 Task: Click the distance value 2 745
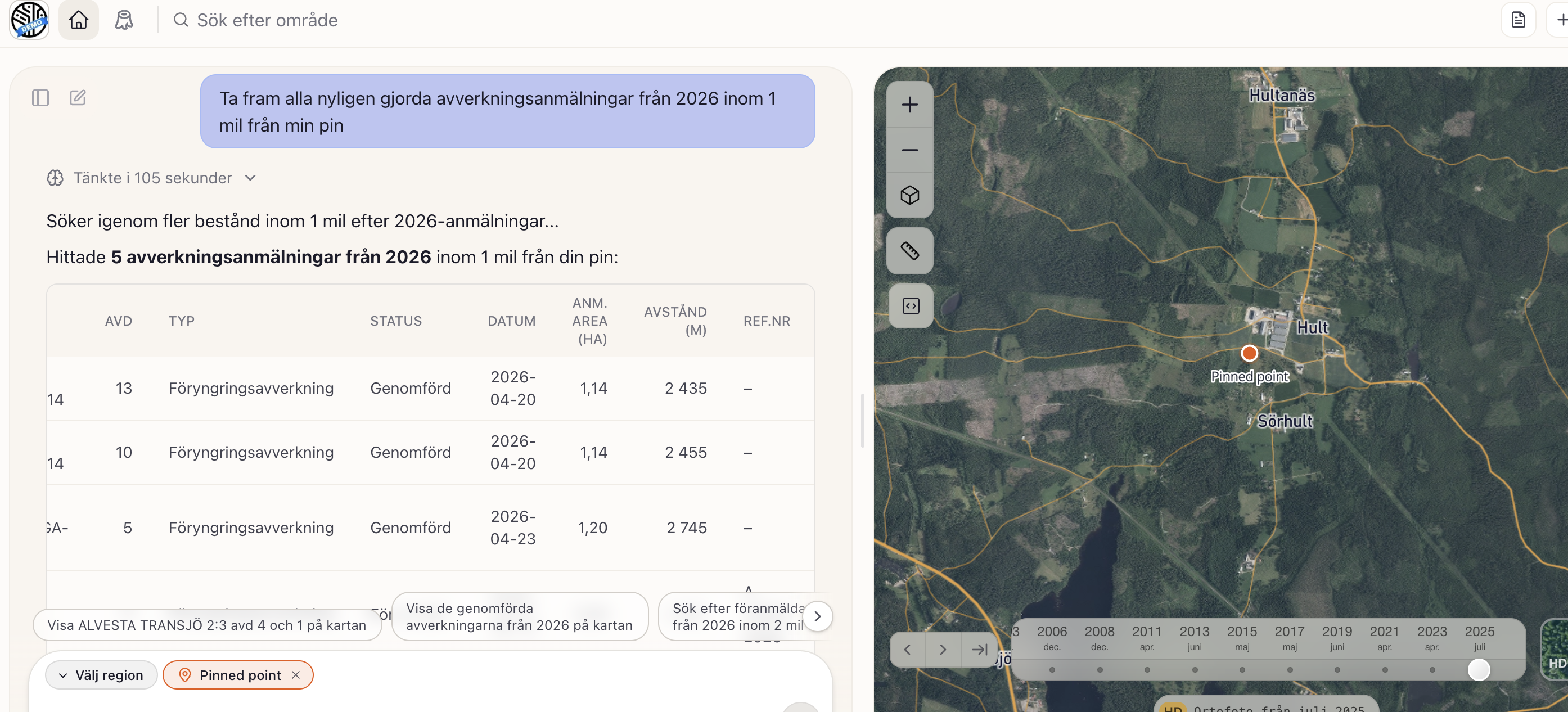(687, 528)
